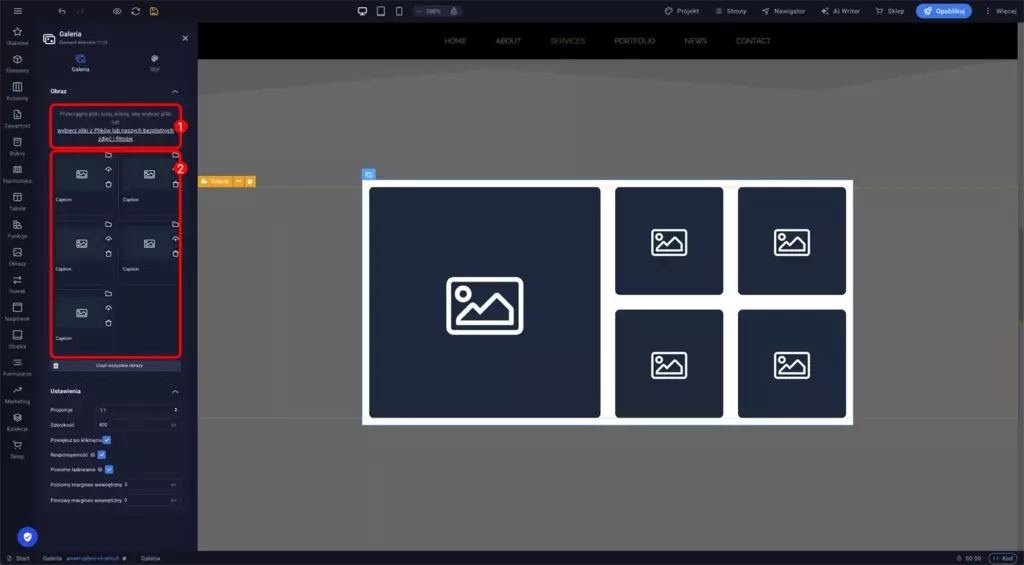
Task: Open the Ulubione (favorites) star icon
Action: (17, 32)
